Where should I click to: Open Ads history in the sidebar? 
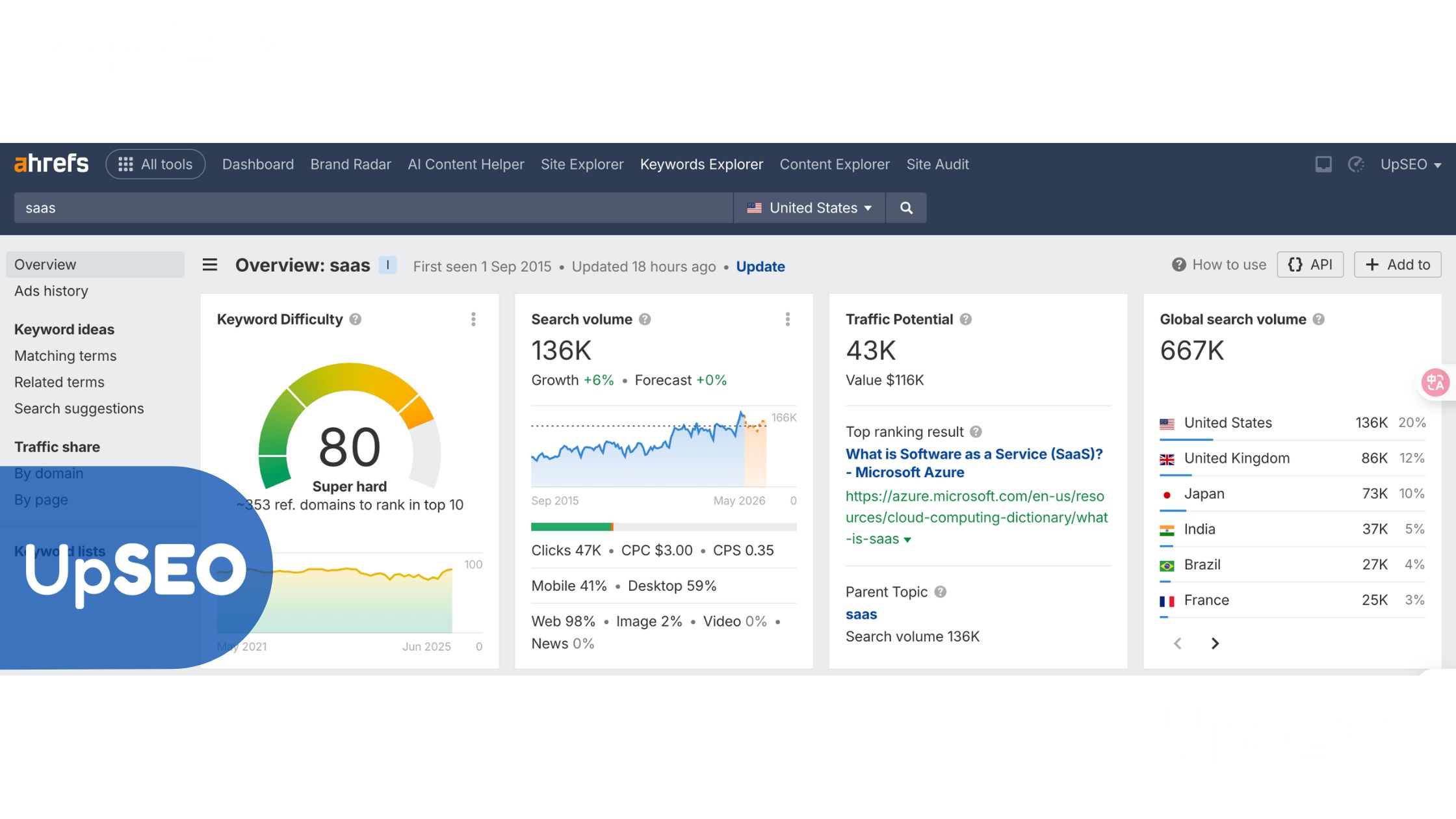pos(51,291)
